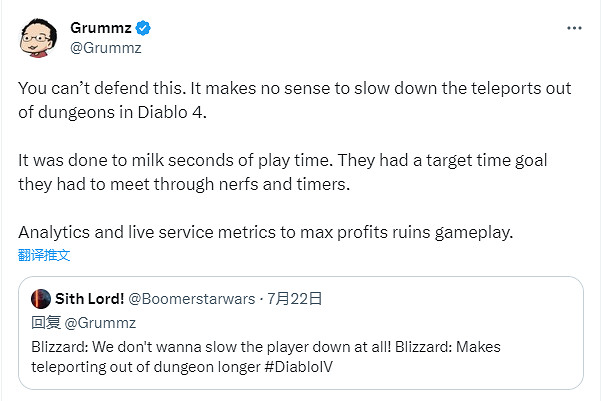Click the 翻译推文 translate link
The width and height of the screenshot is (601, 401).
pyautogui.click(x=44, y=255)
